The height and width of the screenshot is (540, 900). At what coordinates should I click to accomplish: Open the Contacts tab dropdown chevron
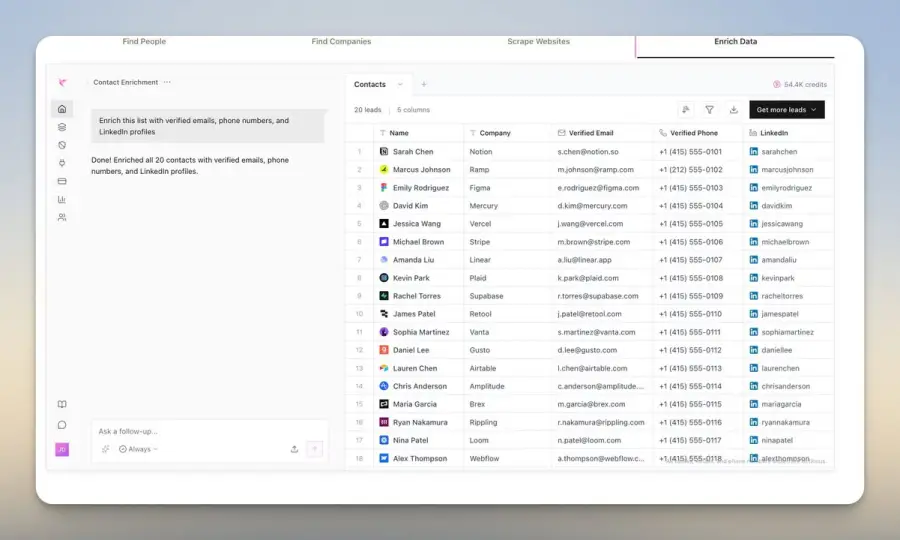(x=400, y=84)
